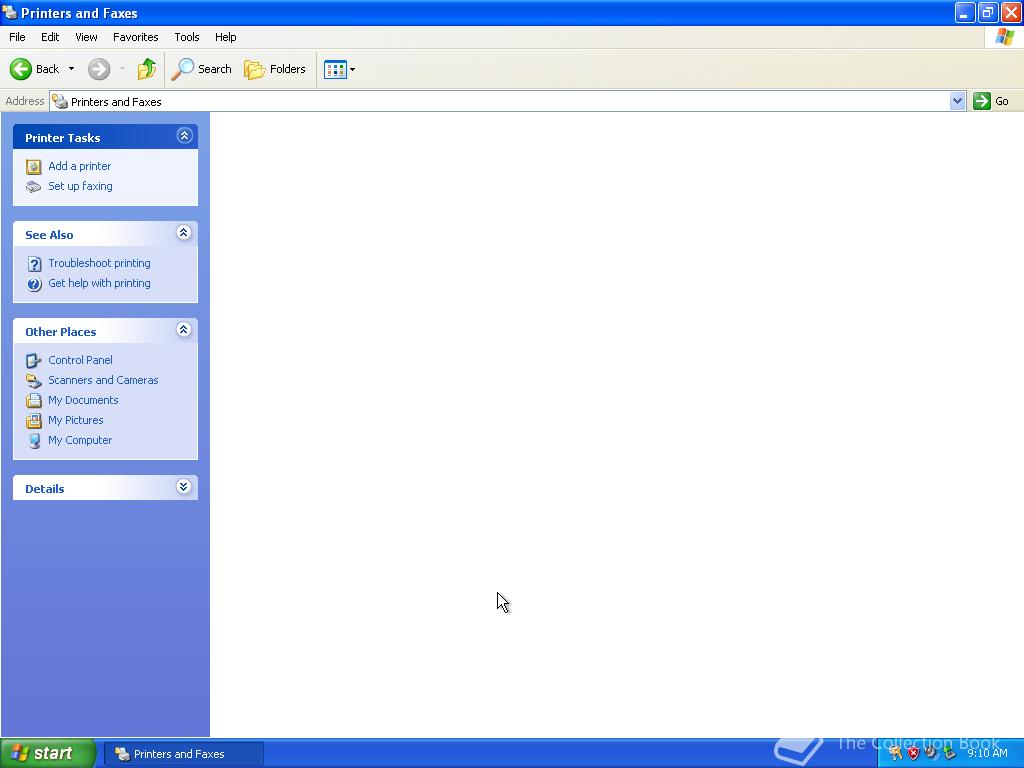Click the Forward arrow icon in toolbar
This screenshot has width=1024, height=768.
99,69
